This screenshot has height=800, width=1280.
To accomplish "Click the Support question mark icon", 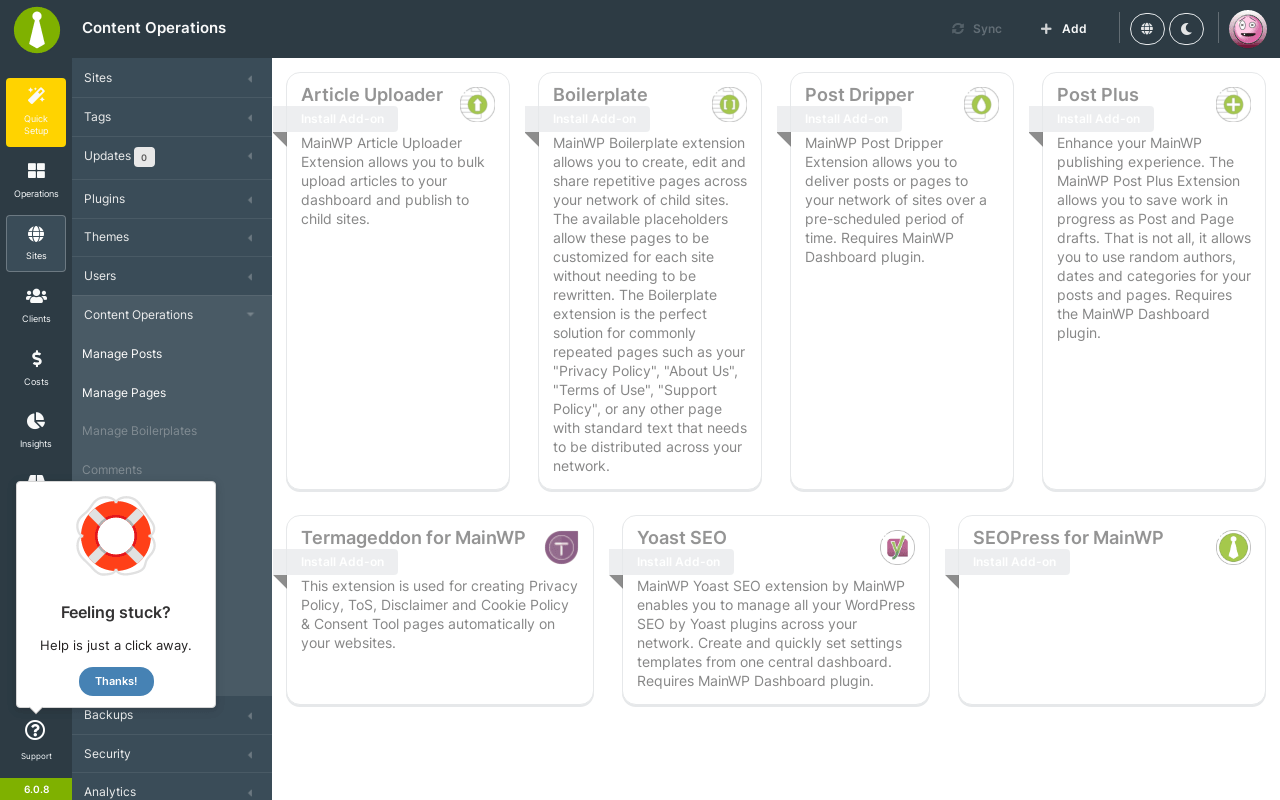I will tap(35, 730).
